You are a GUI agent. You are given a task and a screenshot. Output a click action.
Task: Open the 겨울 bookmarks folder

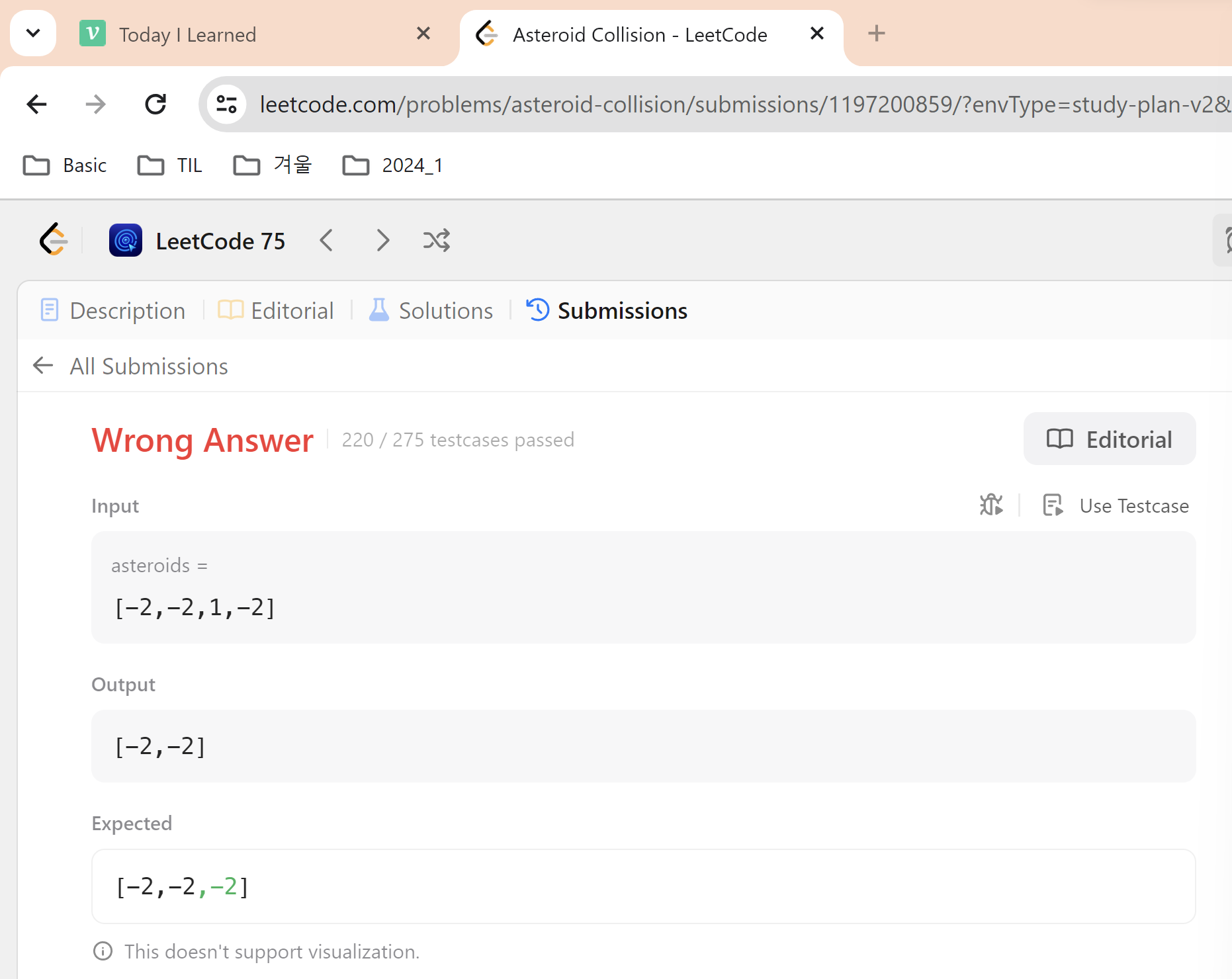(x=273, y=165)
